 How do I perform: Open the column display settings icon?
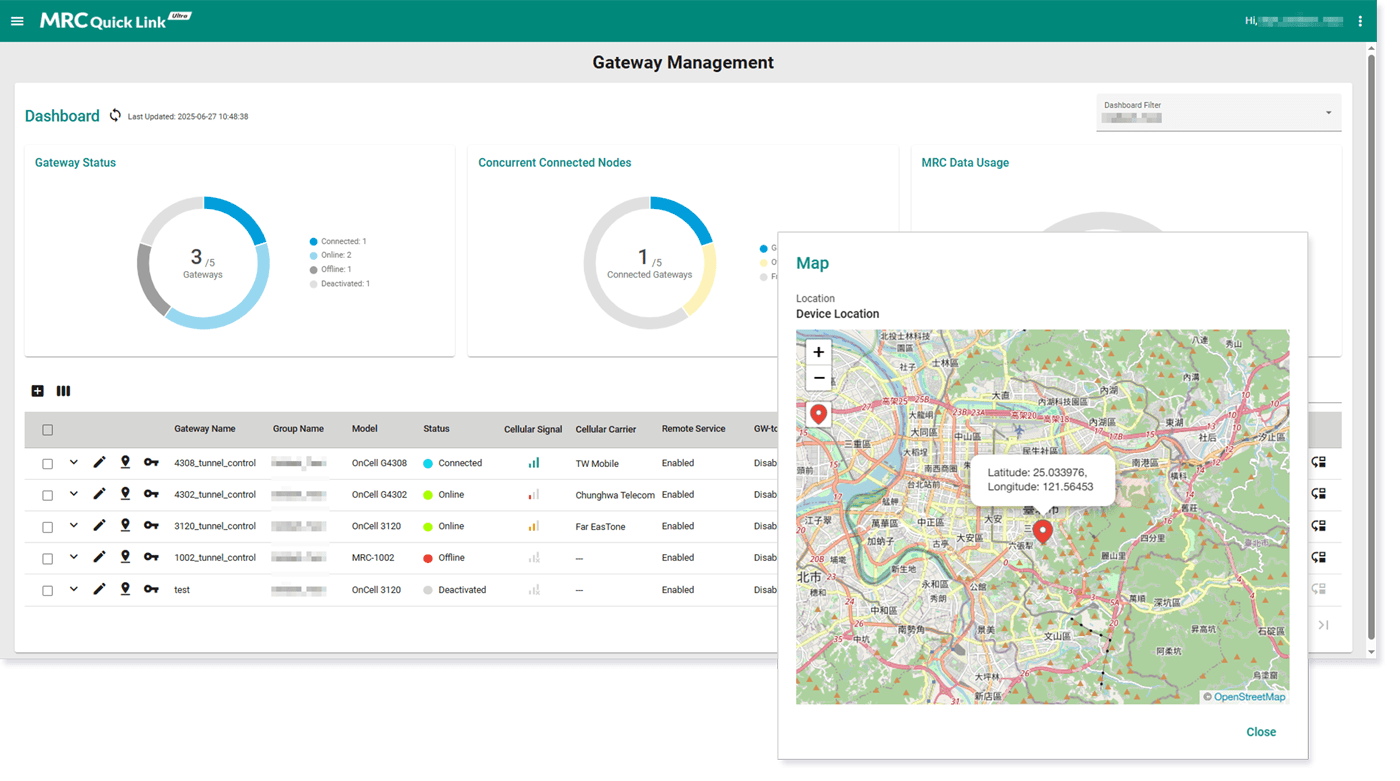point(63,391)
